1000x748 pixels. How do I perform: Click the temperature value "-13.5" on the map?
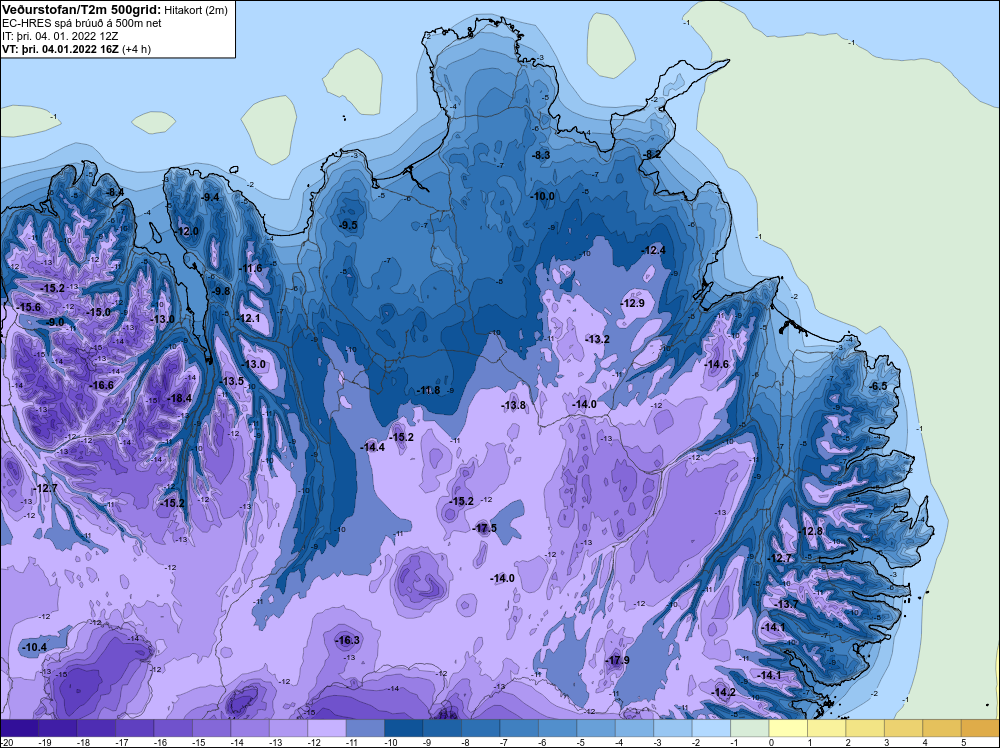point(232,381)
